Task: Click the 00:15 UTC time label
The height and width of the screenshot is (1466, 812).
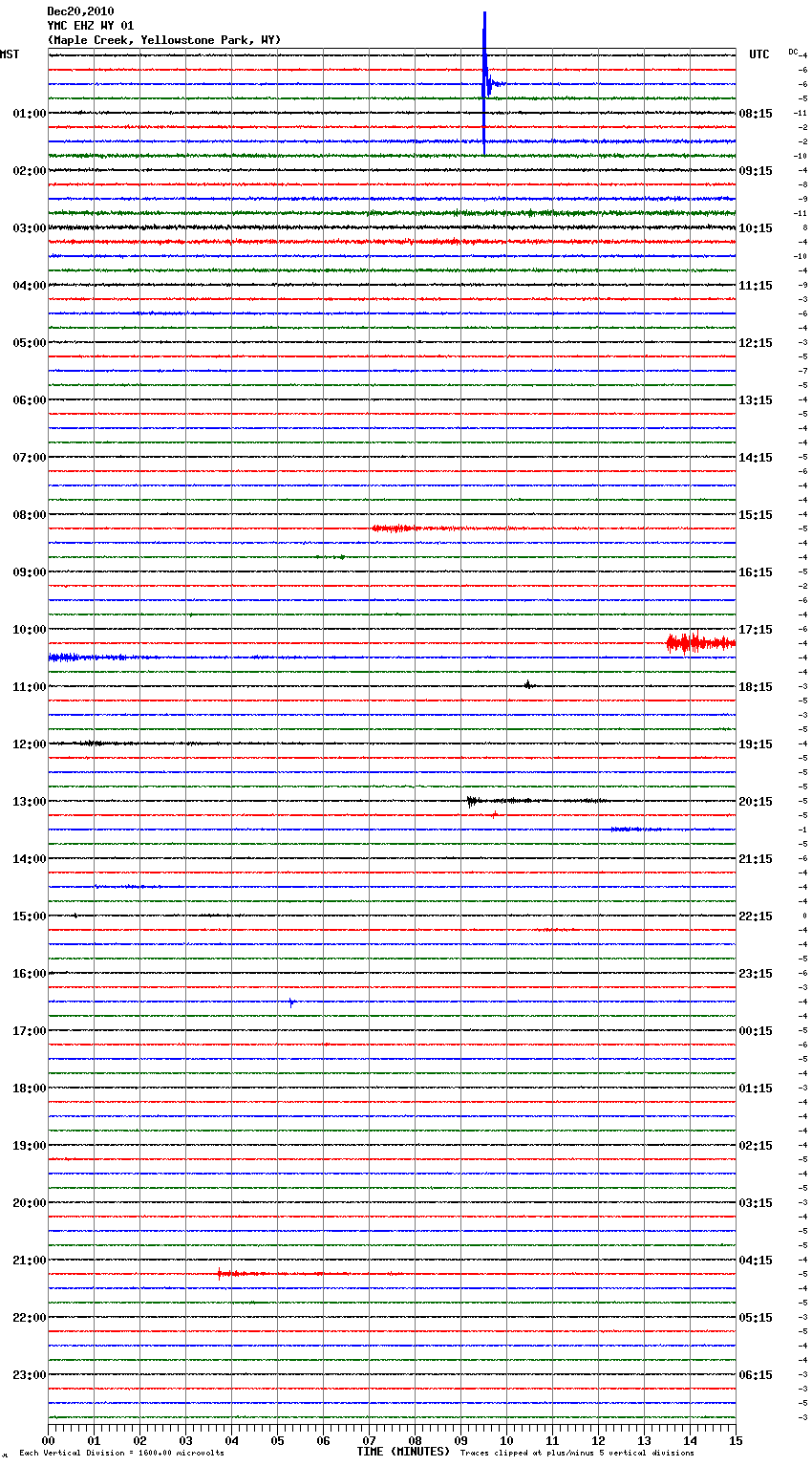Action: click(x=756, y=1031)
